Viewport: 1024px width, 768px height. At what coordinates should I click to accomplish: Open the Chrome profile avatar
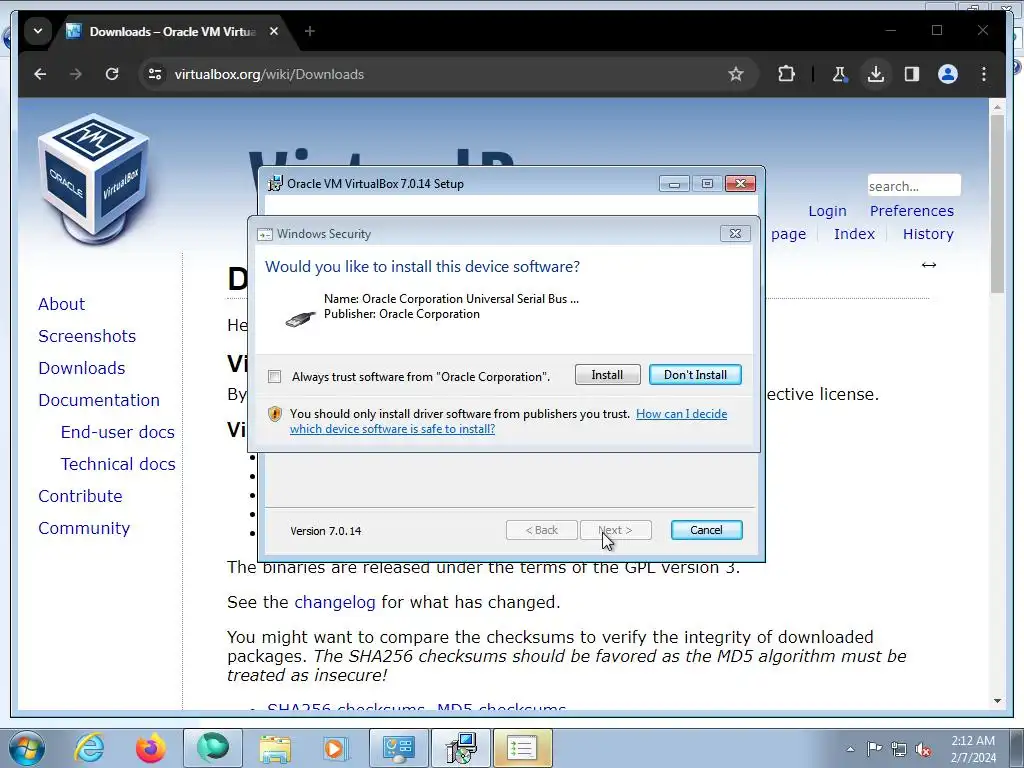948,74
